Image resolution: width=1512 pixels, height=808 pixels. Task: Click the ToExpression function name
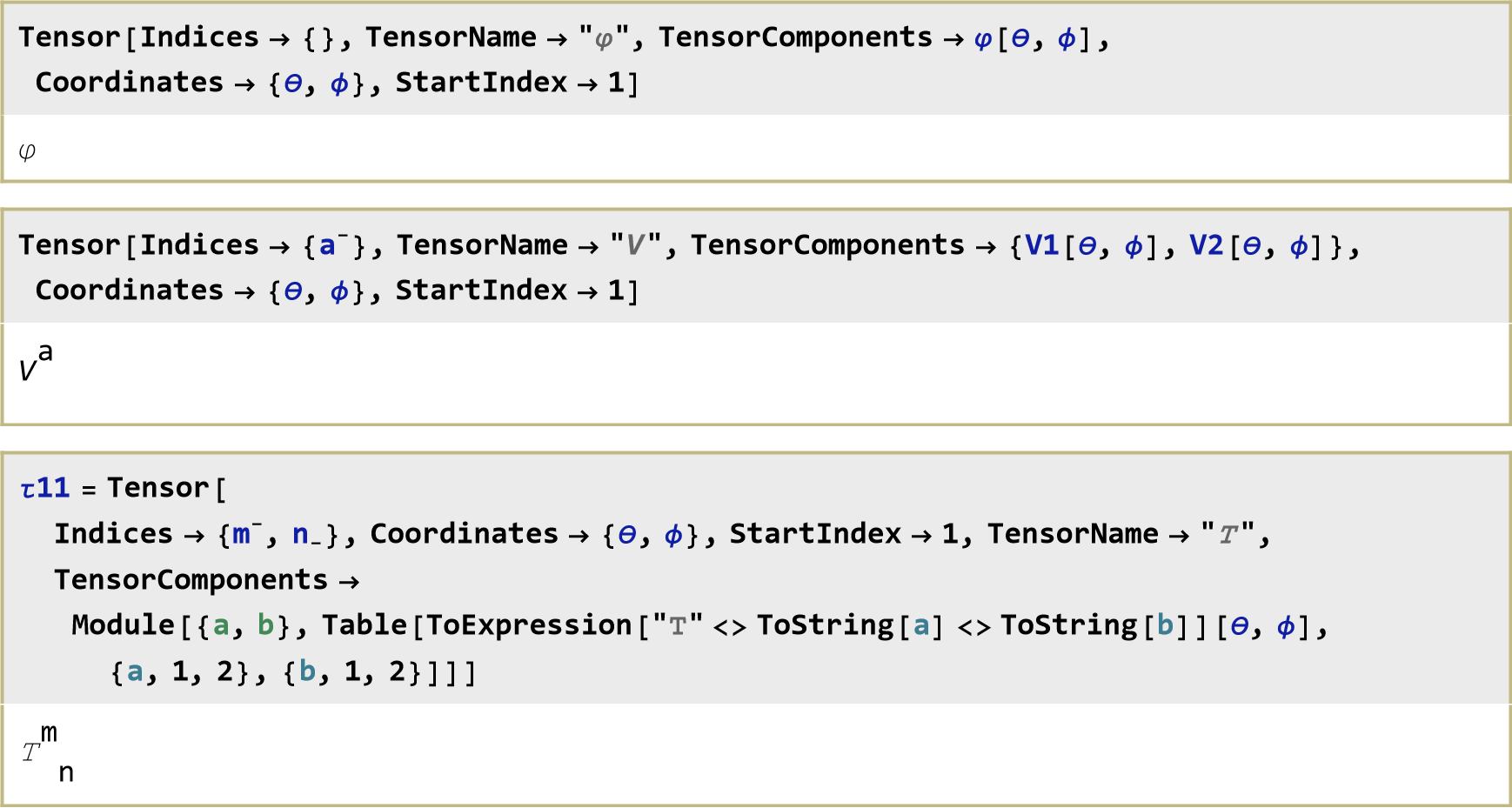point(529,625)
